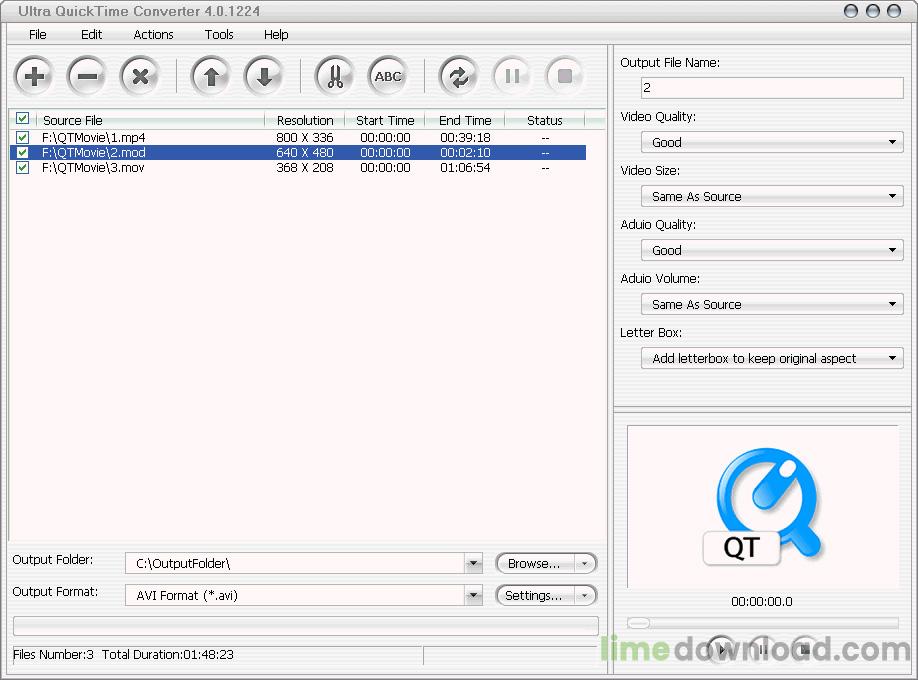Image resolution: width=918 pixels, height=680 pixels.
Task: Click the Clear all X icon
Action: (x=140, y=76)
